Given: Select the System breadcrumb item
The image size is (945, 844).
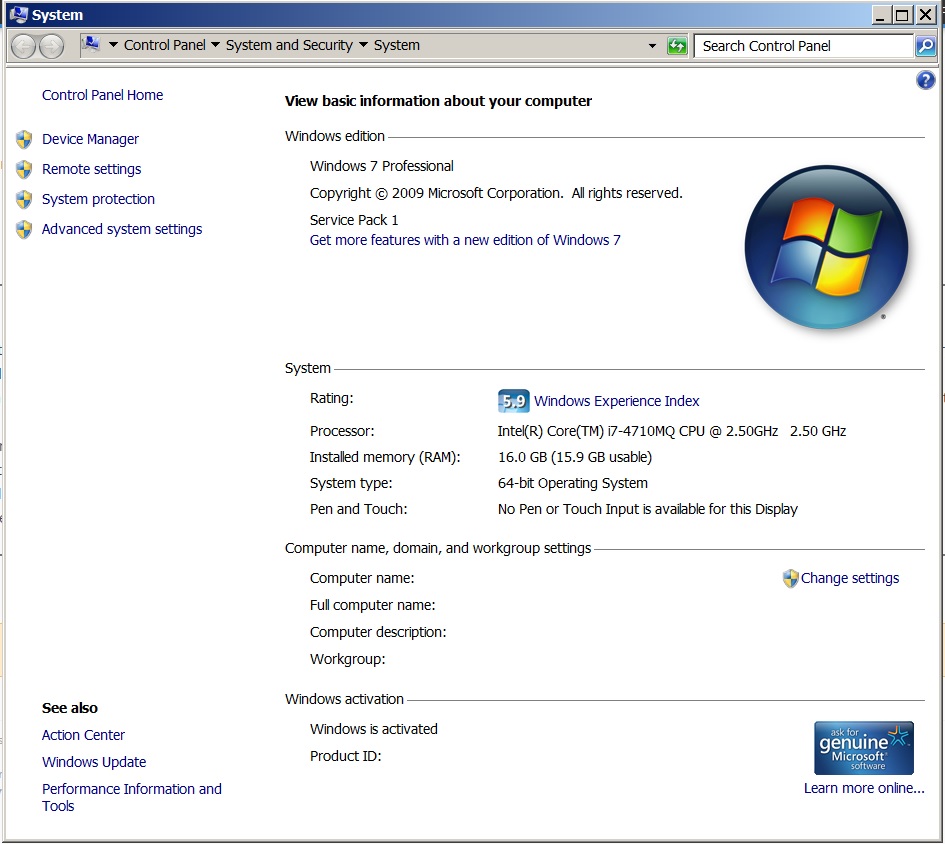Looking at the screenshot, I should coord(397,45).
